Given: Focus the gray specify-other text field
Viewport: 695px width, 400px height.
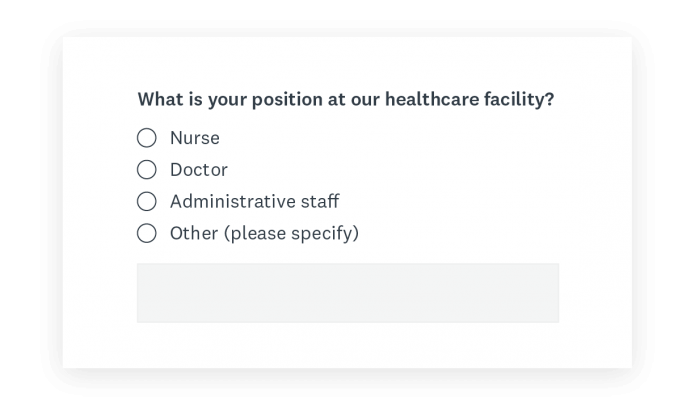Looking at the screenshot, I should tap(347, 293).
